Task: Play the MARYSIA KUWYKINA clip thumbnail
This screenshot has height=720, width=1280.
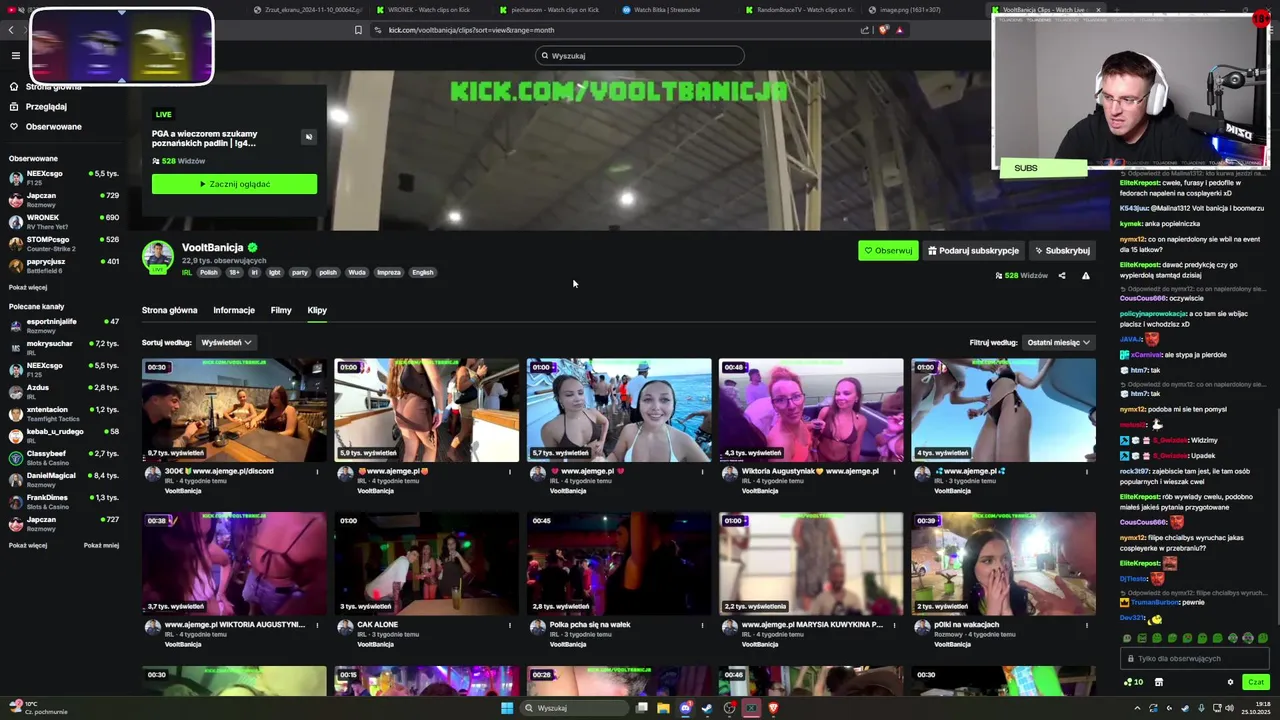Action: (811, 564)
